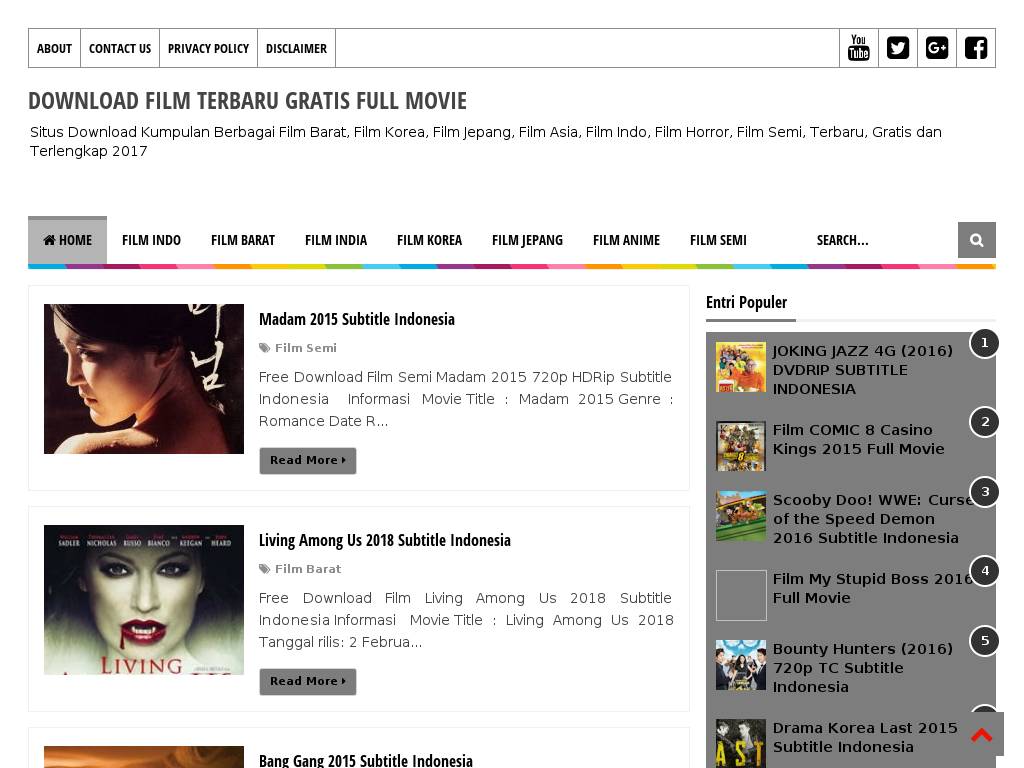Open the Disclaimer link

pyautogui.click(x=296, y=48)
